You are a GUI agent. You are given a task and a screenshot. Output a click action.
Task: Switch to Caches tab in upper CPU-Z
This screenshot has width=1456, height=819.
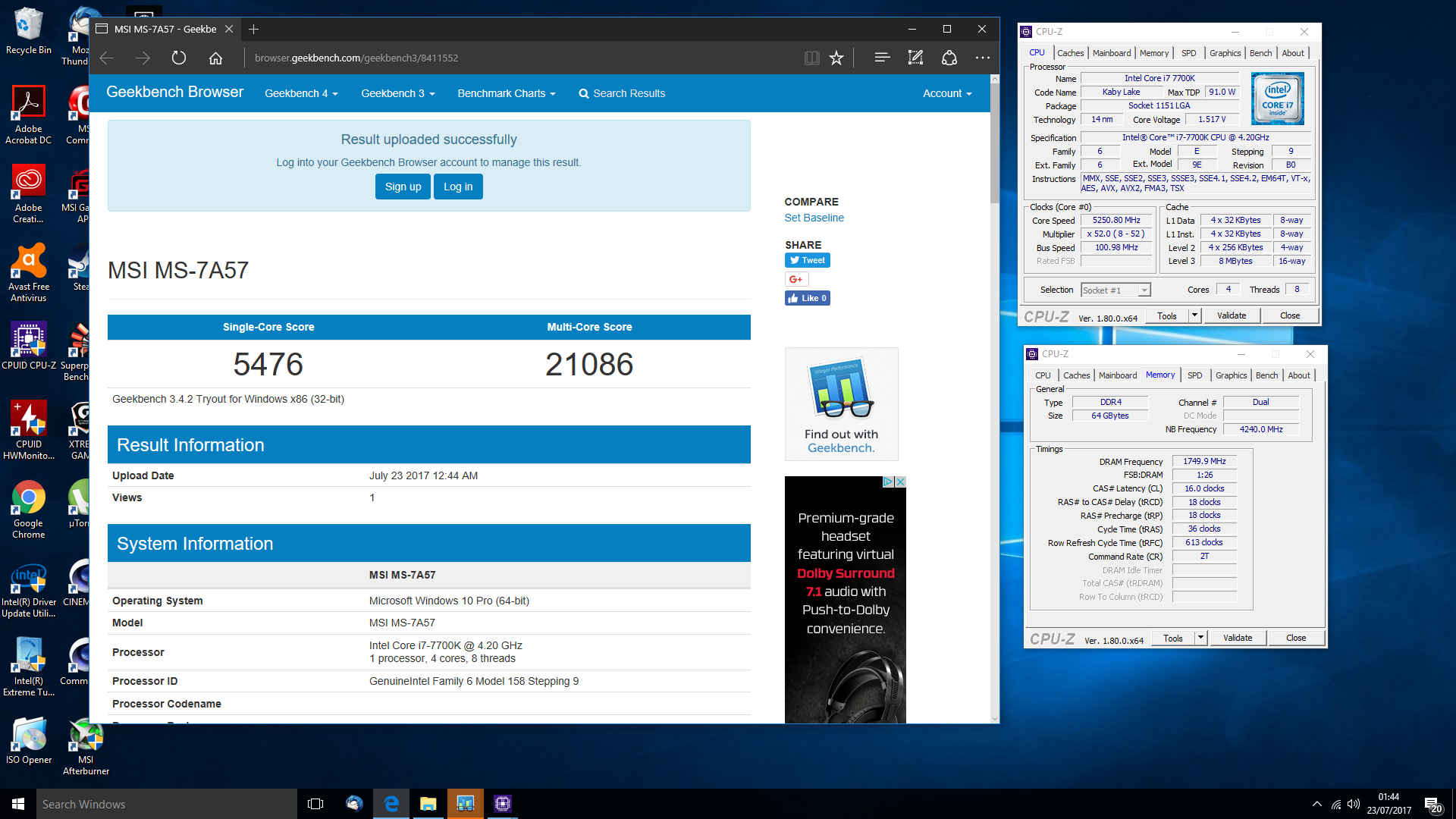coord(1070,53)
